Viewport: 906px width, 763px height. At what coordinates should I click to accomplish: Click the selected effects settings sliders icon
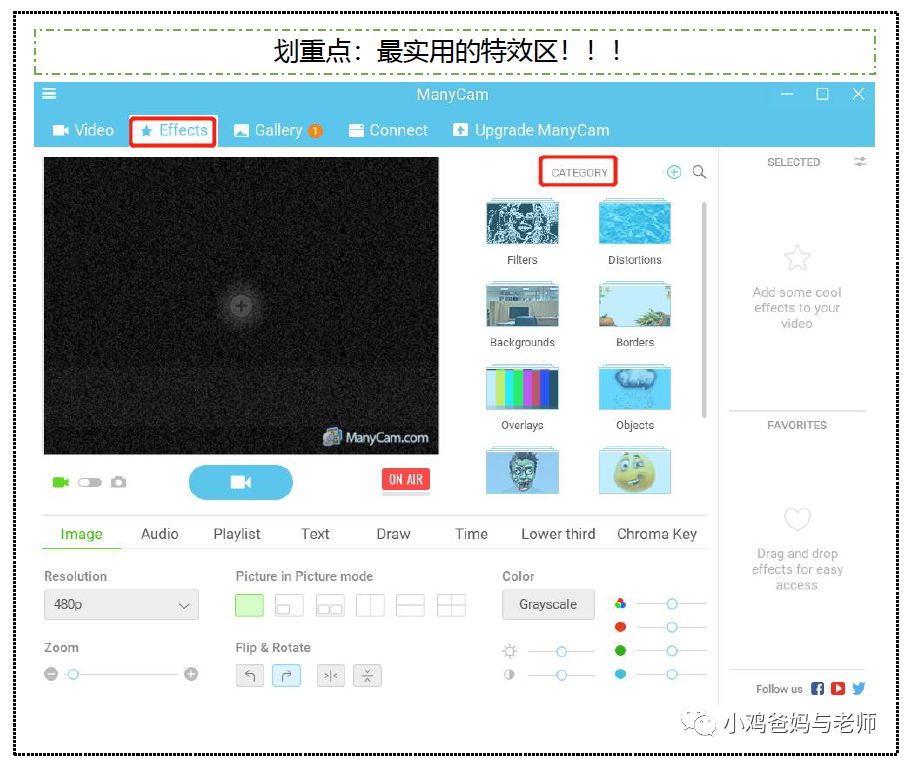[x=860, y=162]
